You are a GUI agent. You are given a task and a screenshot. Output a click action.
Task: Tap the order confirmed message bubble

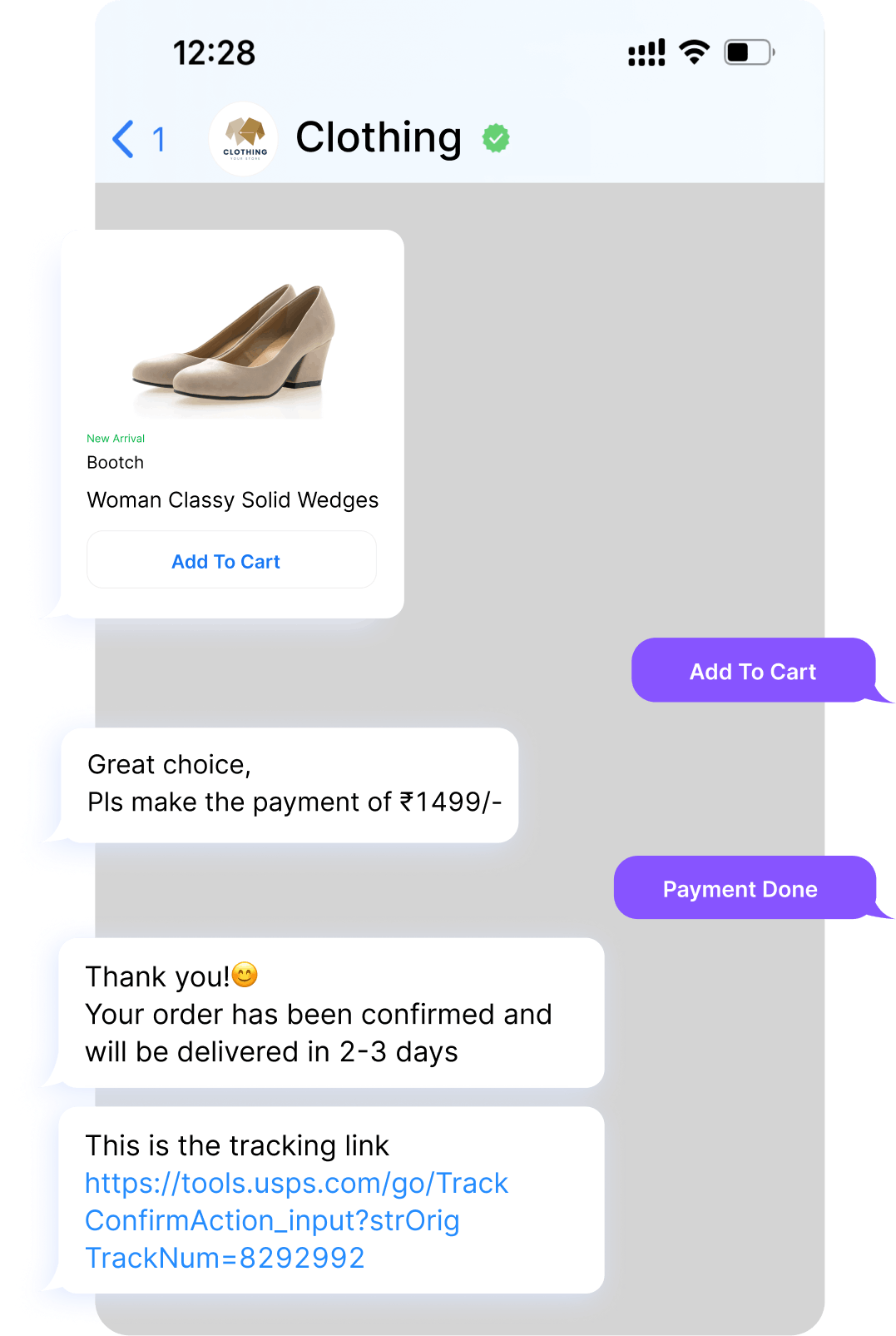[x=331, y=1013]
